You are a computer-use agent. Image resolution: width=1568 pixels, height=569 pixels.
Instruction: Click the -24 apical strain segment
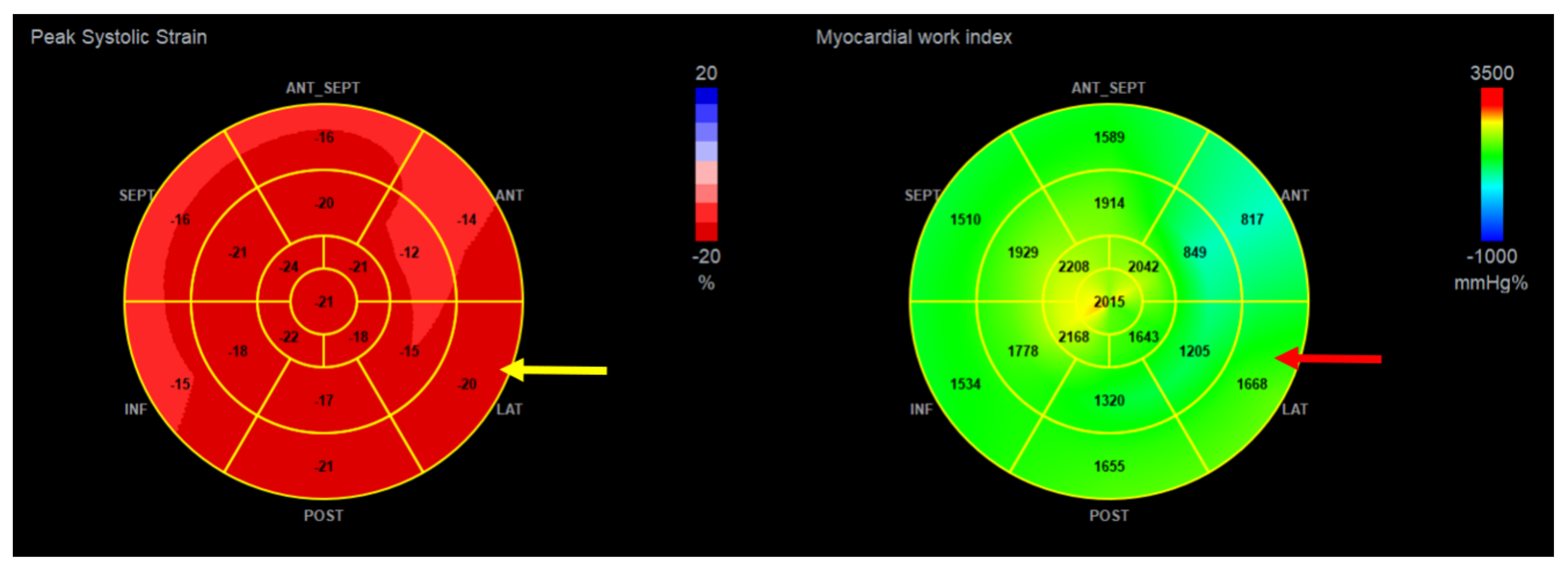pos(288,267)
